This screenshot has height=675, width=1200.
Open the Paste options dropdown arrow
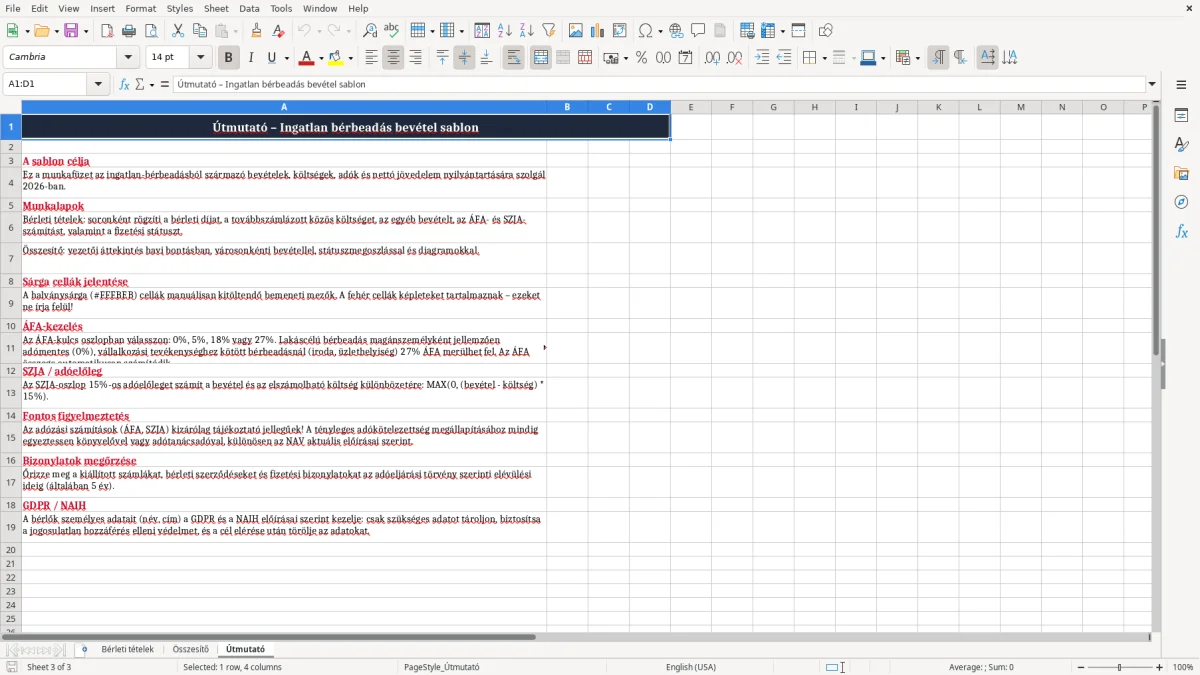pyautogui.click(x=234, y=31)
